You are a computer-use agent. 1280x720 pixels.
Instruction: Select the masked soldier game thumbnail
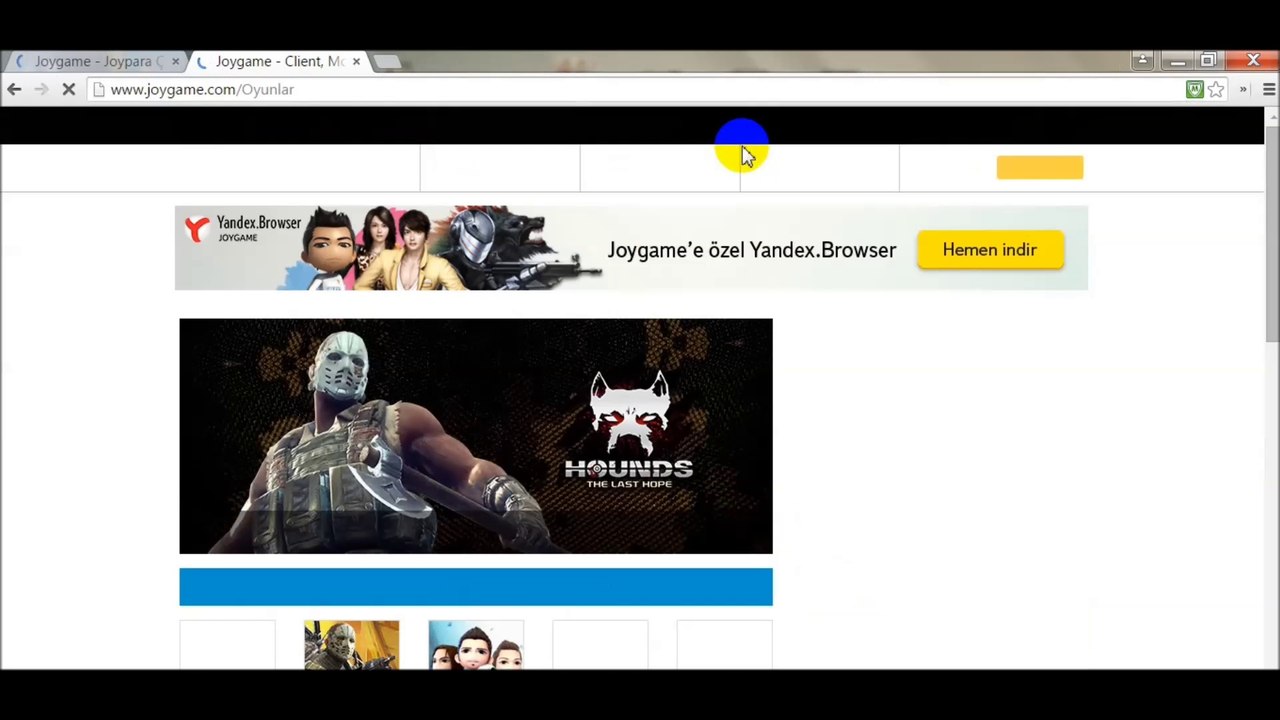pos(351,645)
